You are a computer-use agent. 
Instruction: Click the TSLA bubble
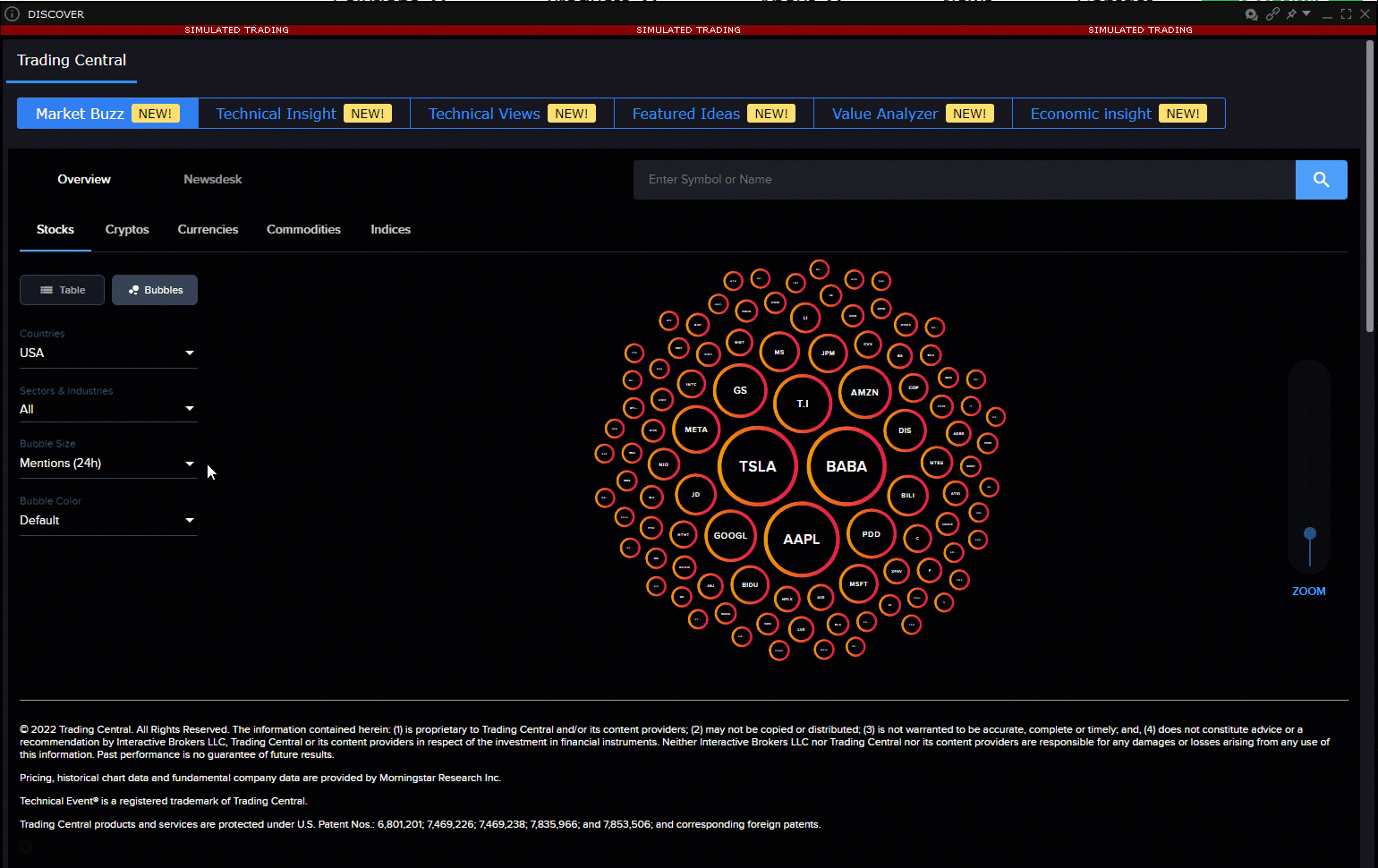[757, 466]
